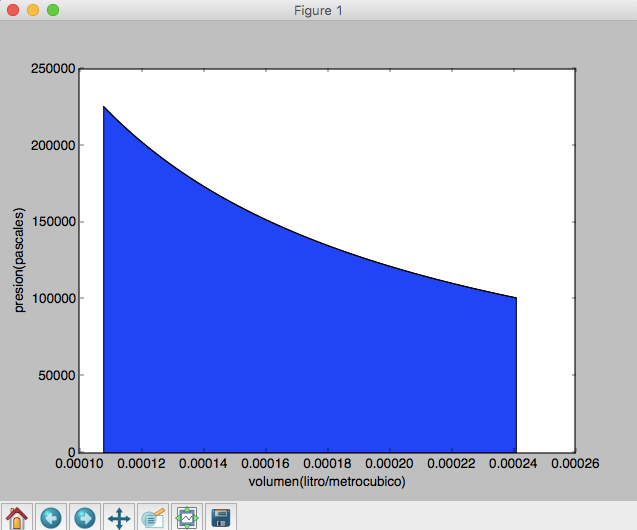Click the y-axis tick label 250000

(53, 69)
